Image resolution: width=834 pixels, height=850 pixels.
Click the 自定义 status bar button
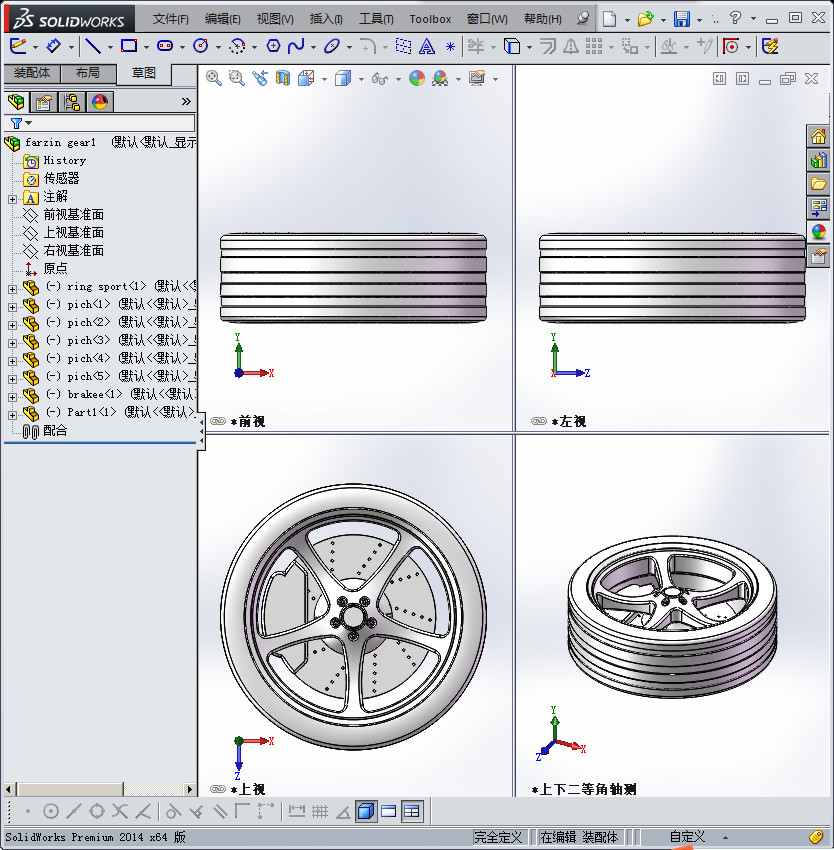click(687, 837)
